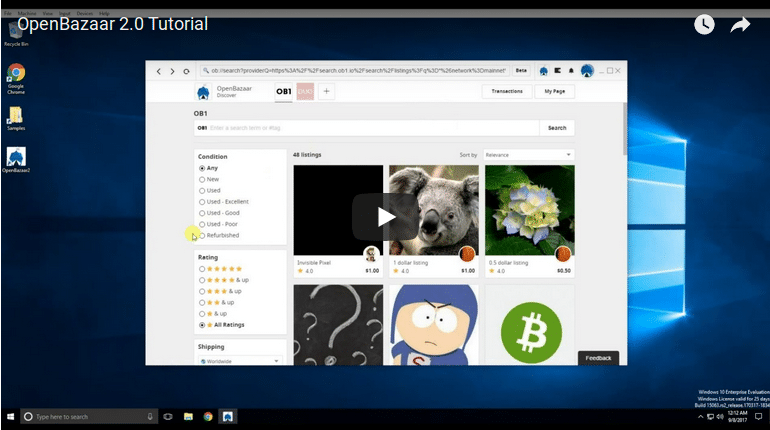Click the Share arrow icon on video
Screen dimensions: 770x430
(740, 25)
